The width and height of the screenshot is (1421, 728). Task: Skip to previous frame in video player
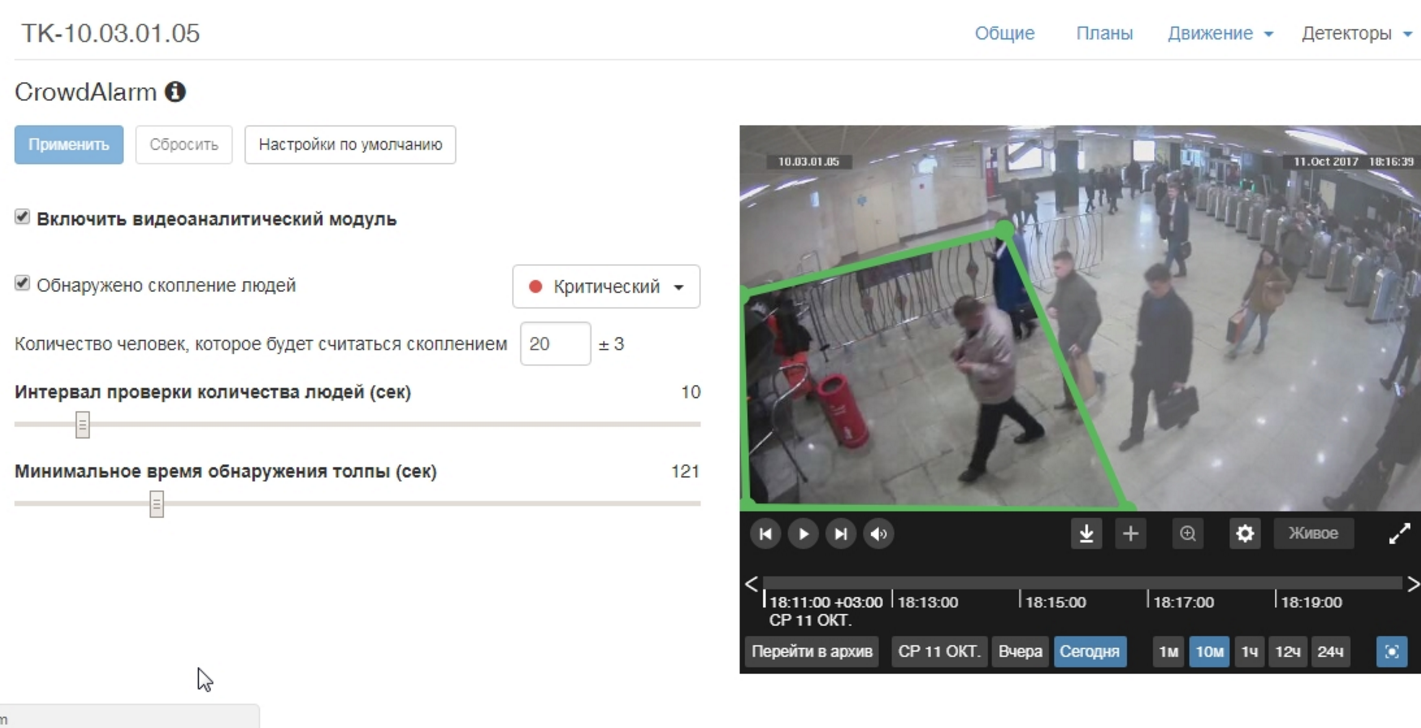765,534
